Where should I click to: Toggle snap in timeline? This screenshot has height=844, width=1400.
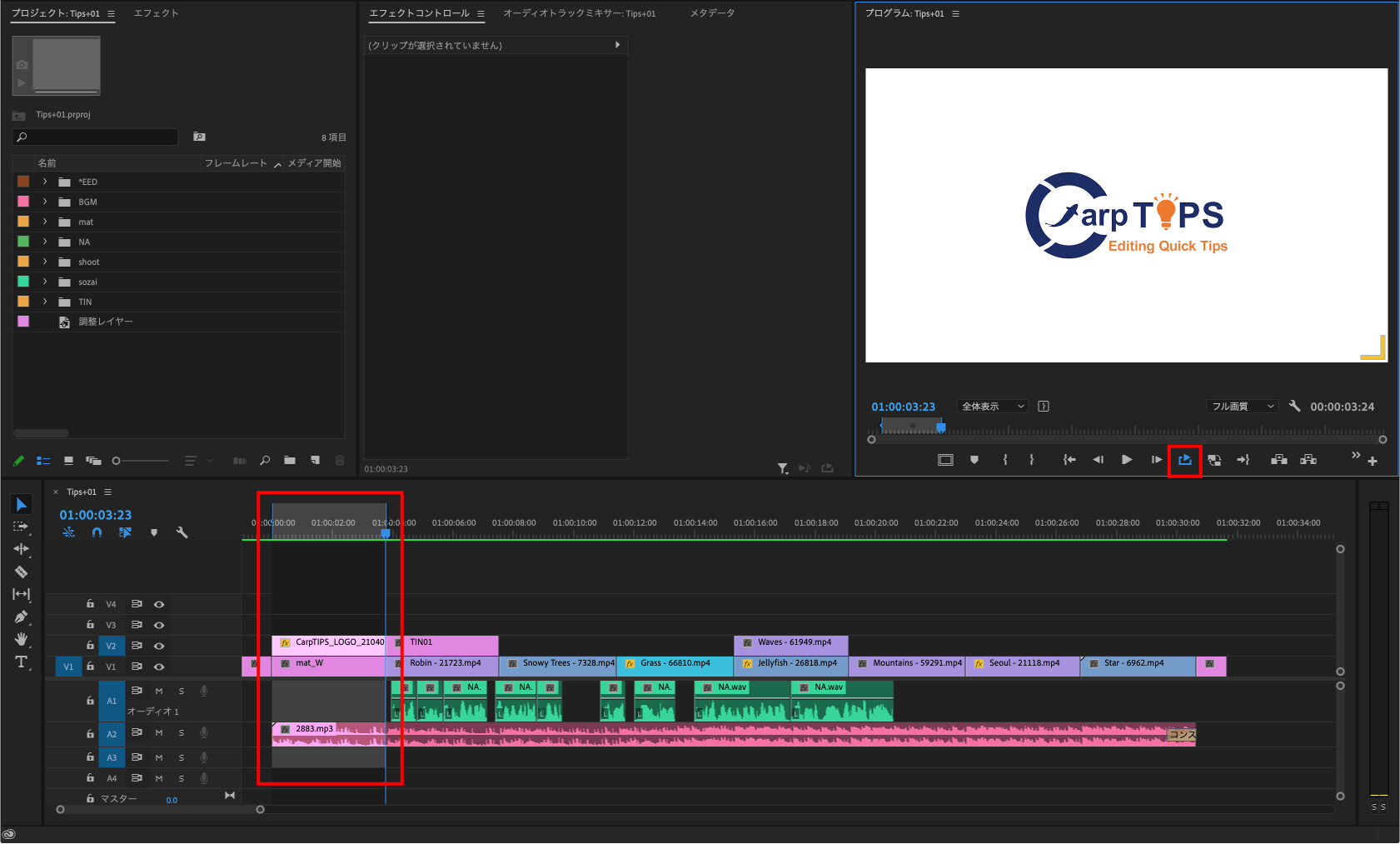click(97, 532)
